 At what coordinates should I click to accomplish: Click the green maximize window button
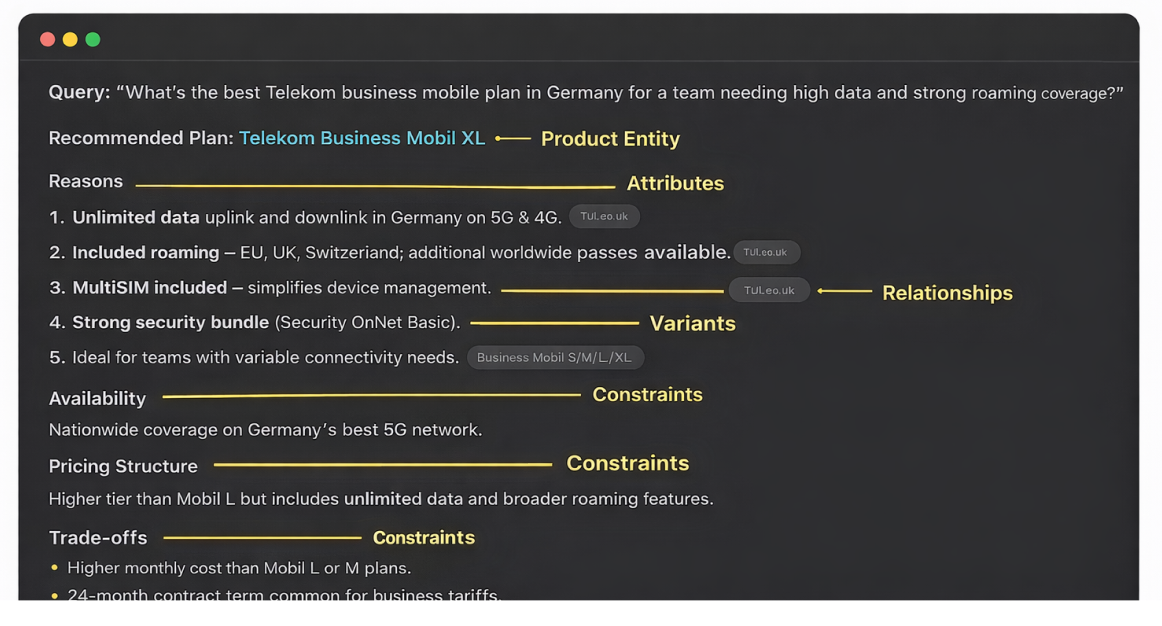coord(93,39)
